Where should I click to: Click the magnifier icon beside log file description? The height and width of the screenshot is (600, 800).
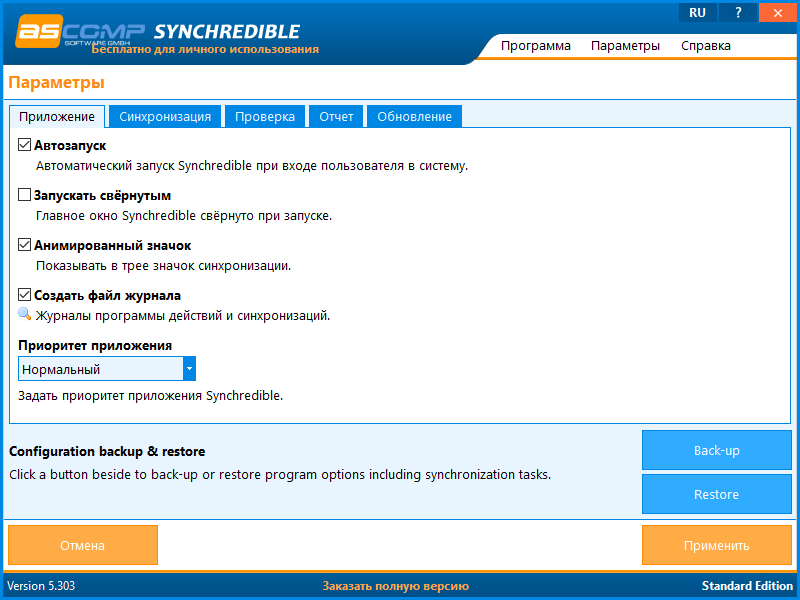[24, 314]
